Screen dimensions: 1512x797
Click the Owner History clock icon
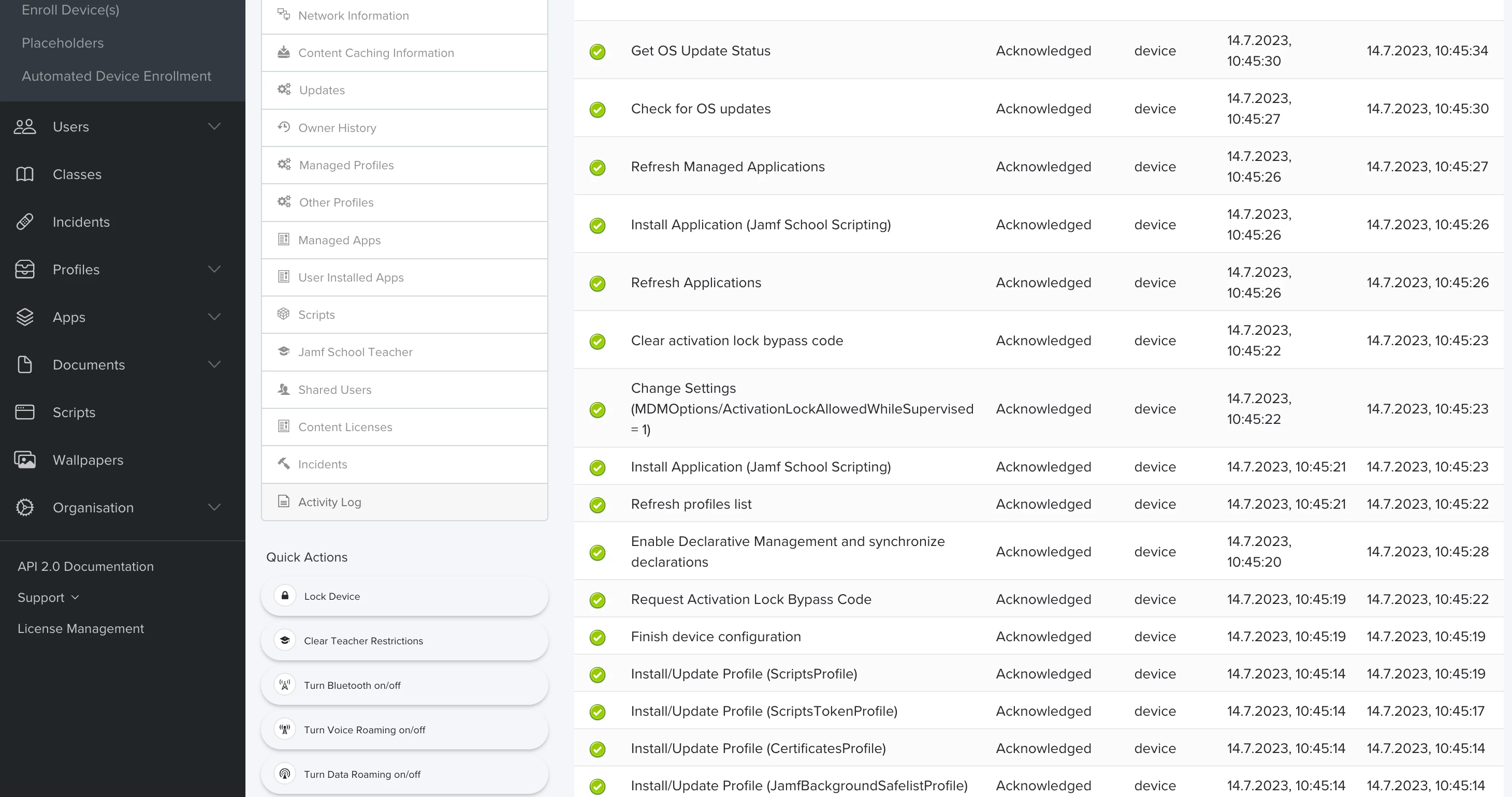(x=284, y=127)
